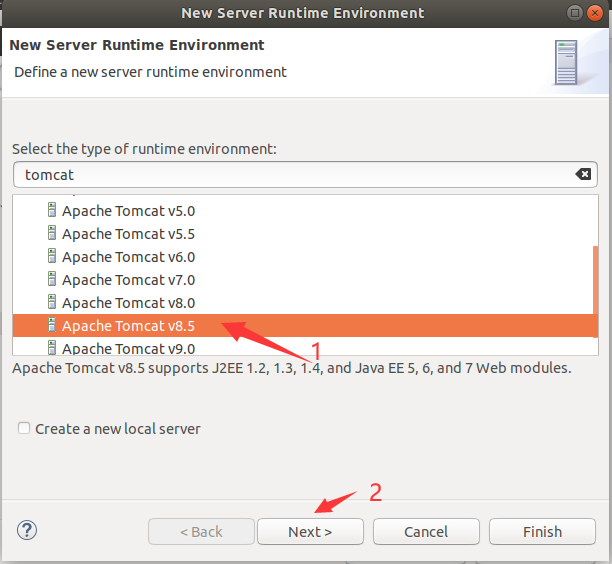Maximize the New Server Runtime Environment window

click(x=575, y=13)
